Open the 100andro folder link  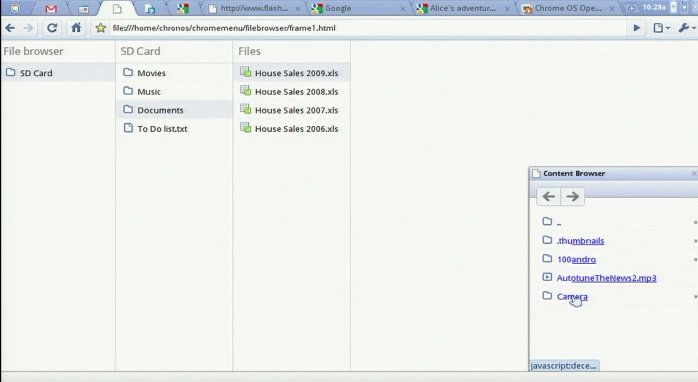coord(576,260)
